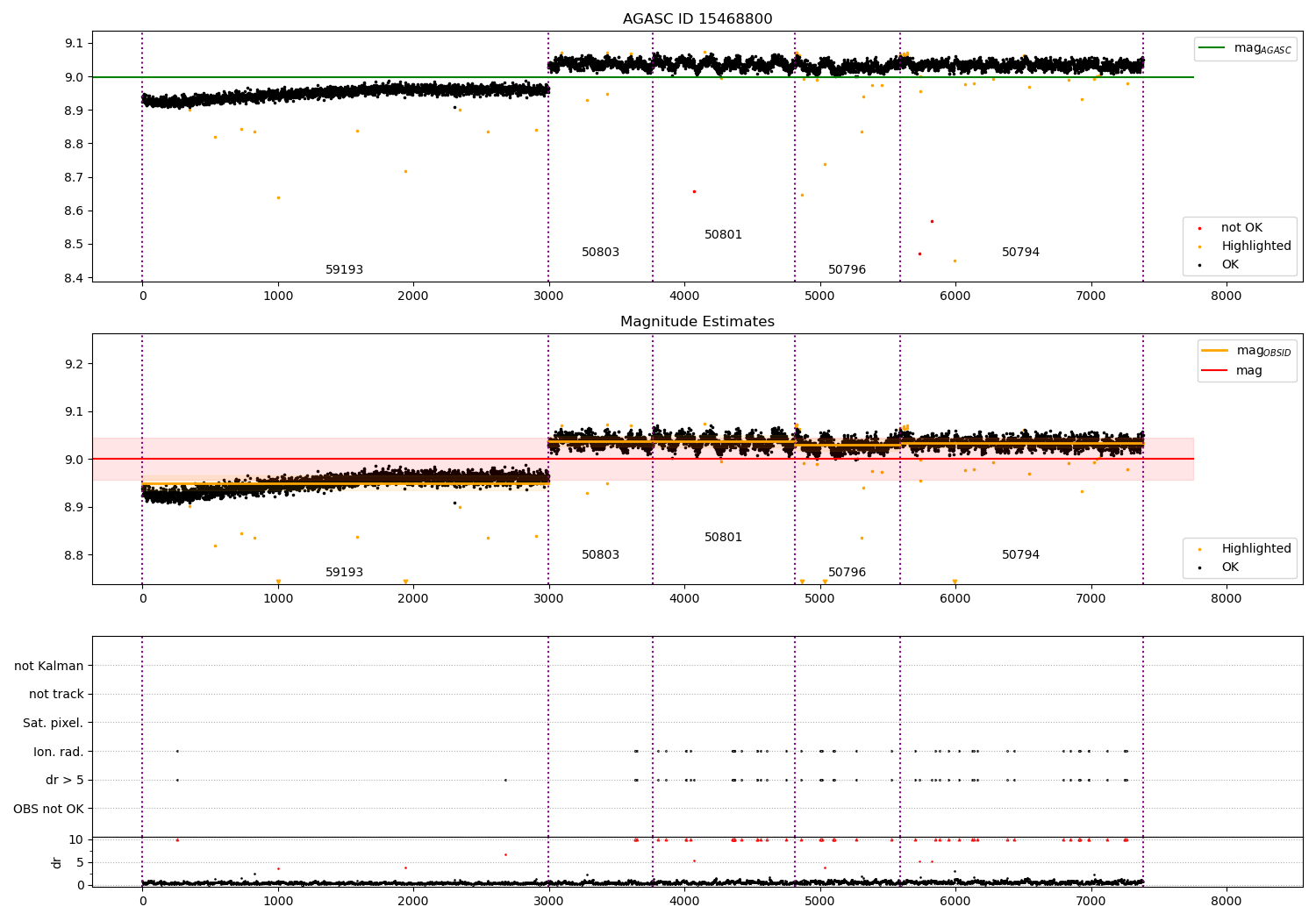This screenshot has height=921, width=1316.
Task: Click the 5 y-tick in bottom plot
Action: [80, 862]
